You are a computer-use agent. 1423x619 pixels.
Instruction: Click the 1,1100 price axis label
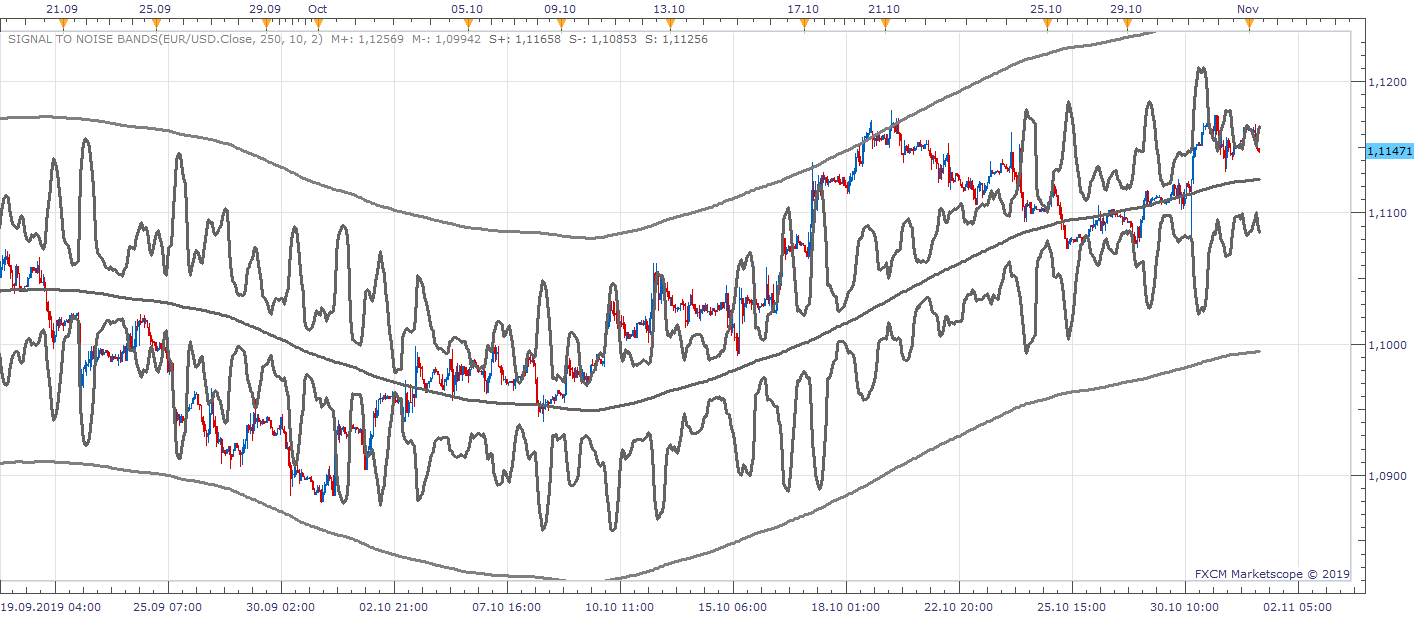click(1386, 213)
